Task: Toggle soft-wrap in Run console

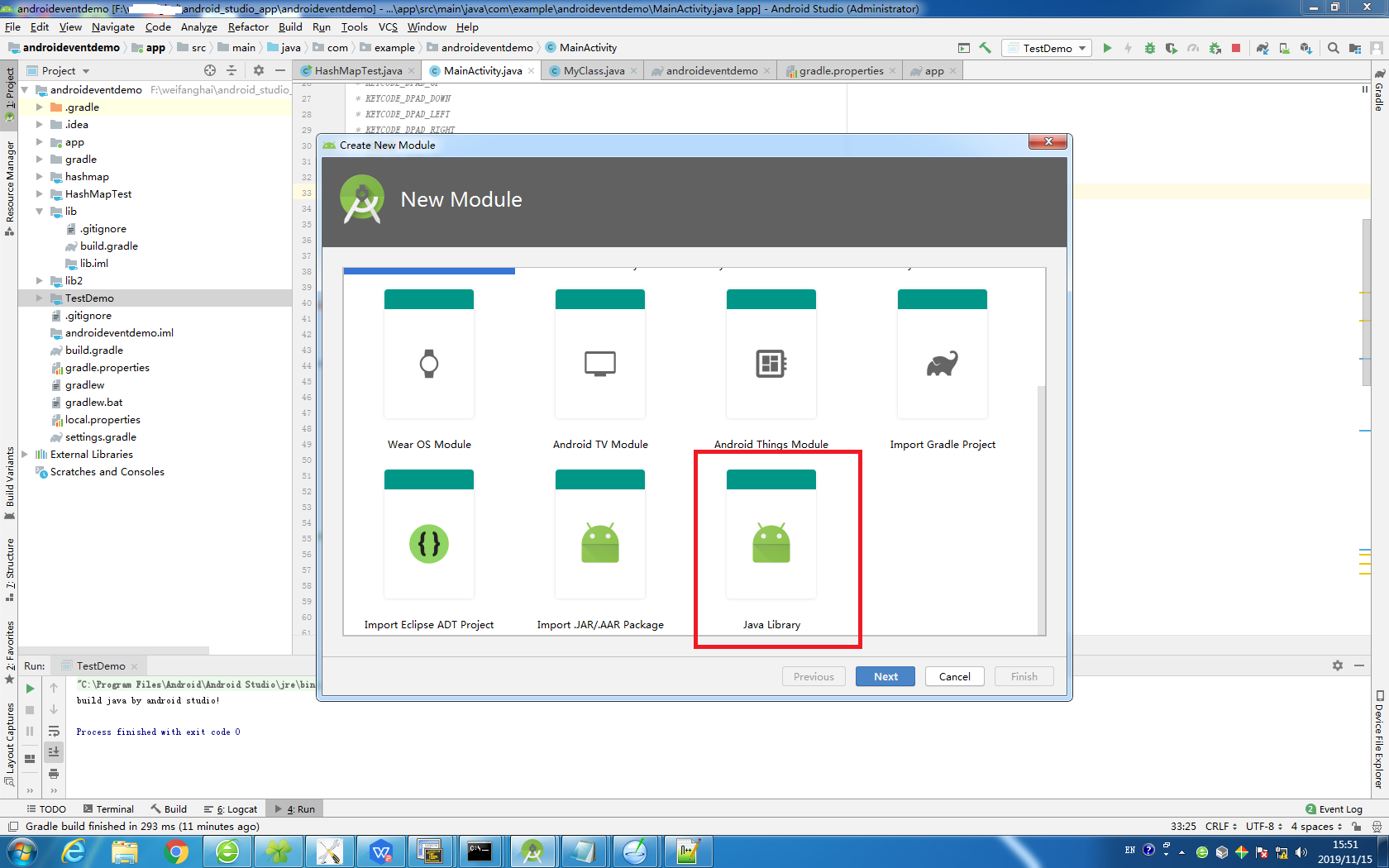Action: [x=54, y=731]
